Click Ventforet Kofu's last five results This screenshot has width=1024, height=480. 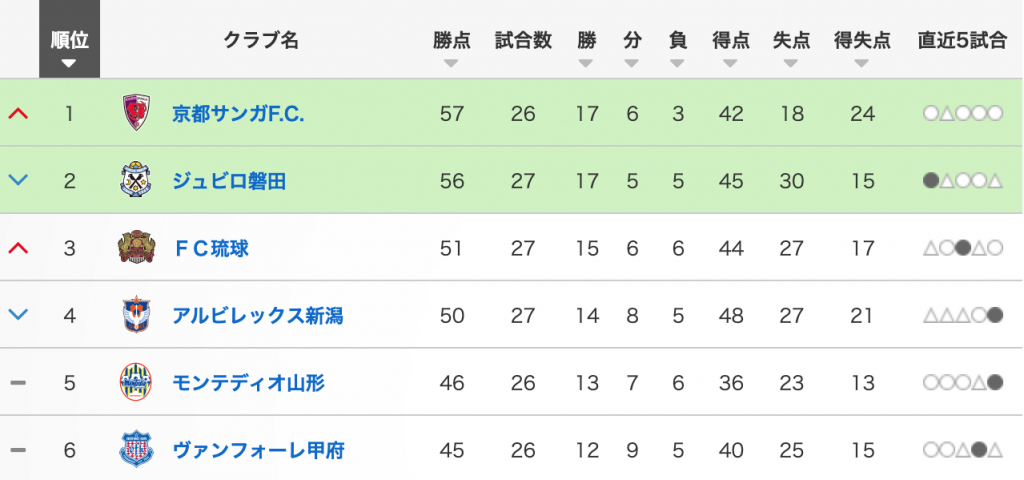(x=963, y=451)
